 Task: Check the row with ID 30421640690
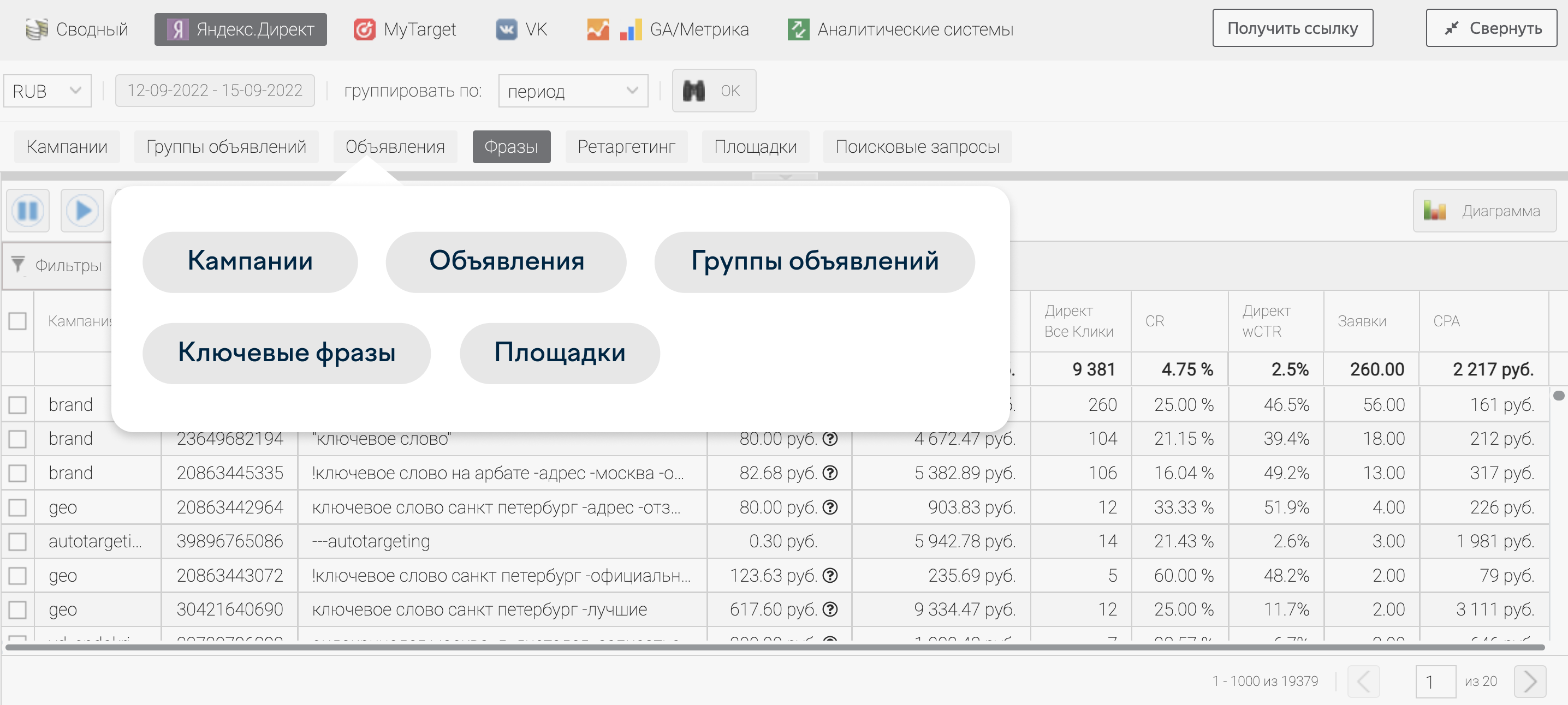click(x=17, y=610)
